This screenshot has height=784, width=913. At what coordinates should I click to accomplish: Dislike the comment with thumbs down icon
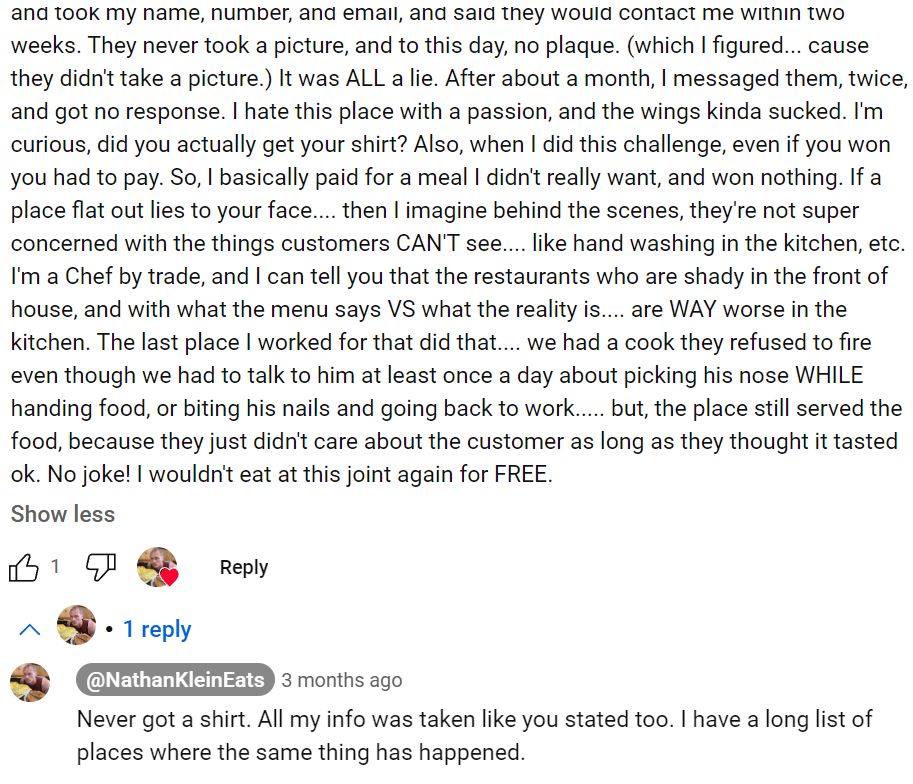(101, 568)
